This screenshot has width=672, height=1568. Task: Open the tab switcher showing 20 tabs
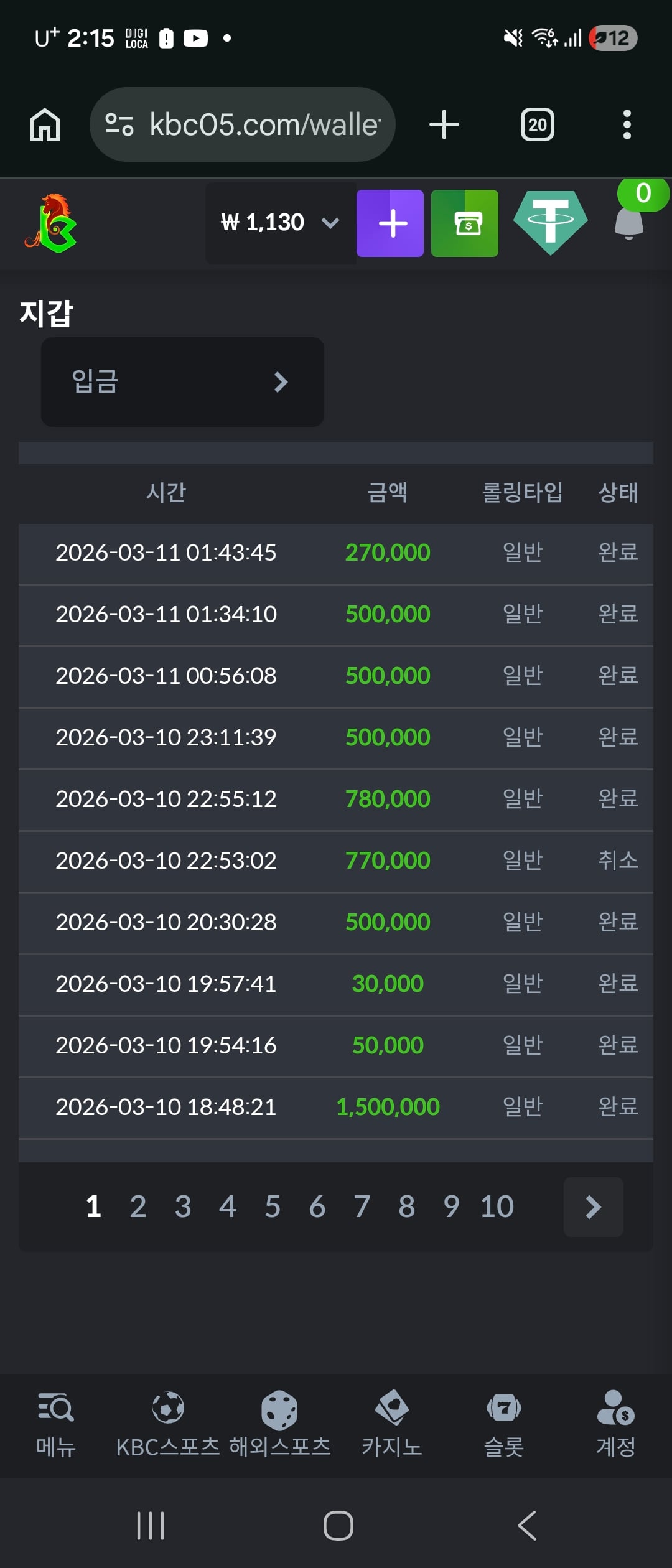tap(537, 124)
